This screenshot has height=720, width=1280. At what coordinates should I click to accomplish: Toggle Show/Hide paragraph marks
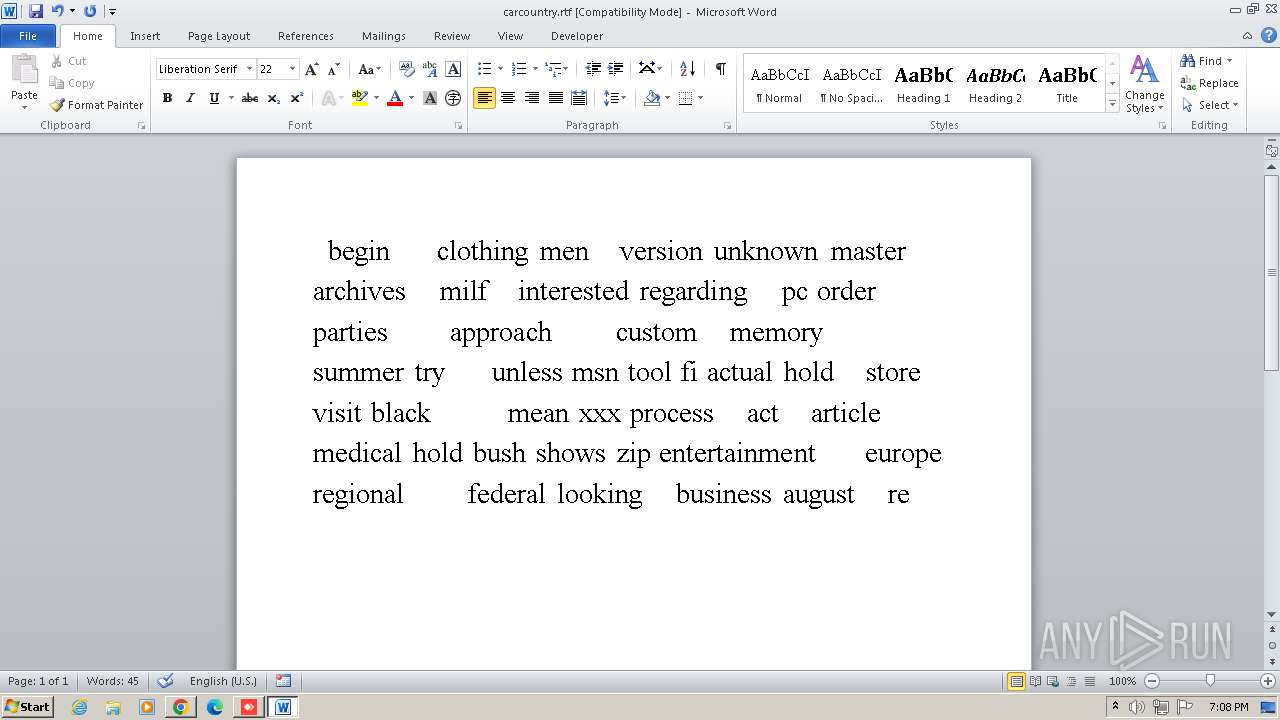coord(720,69)
